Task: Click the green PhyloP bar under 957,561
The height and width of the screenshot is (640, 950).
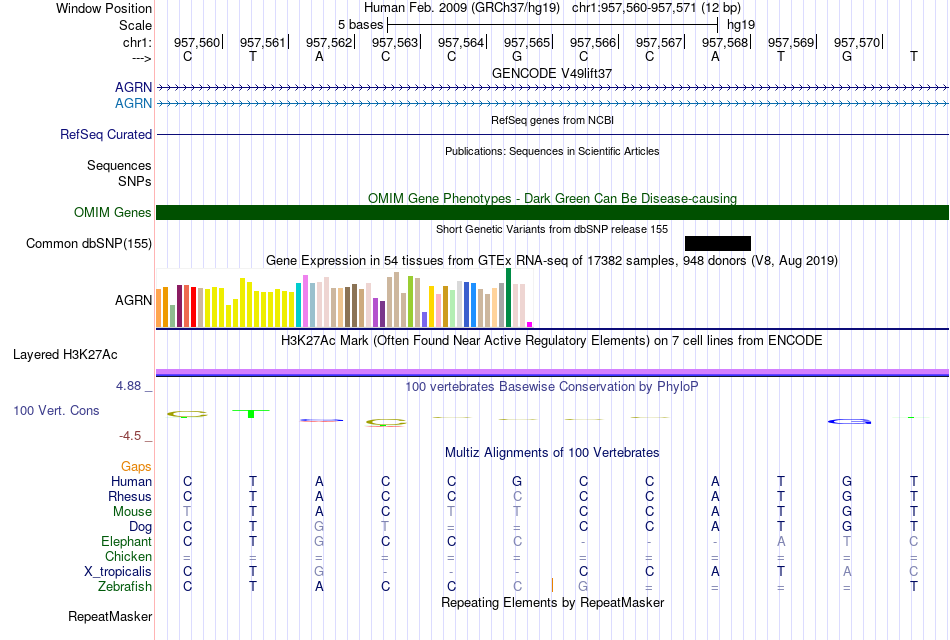Action: (251, 413)
